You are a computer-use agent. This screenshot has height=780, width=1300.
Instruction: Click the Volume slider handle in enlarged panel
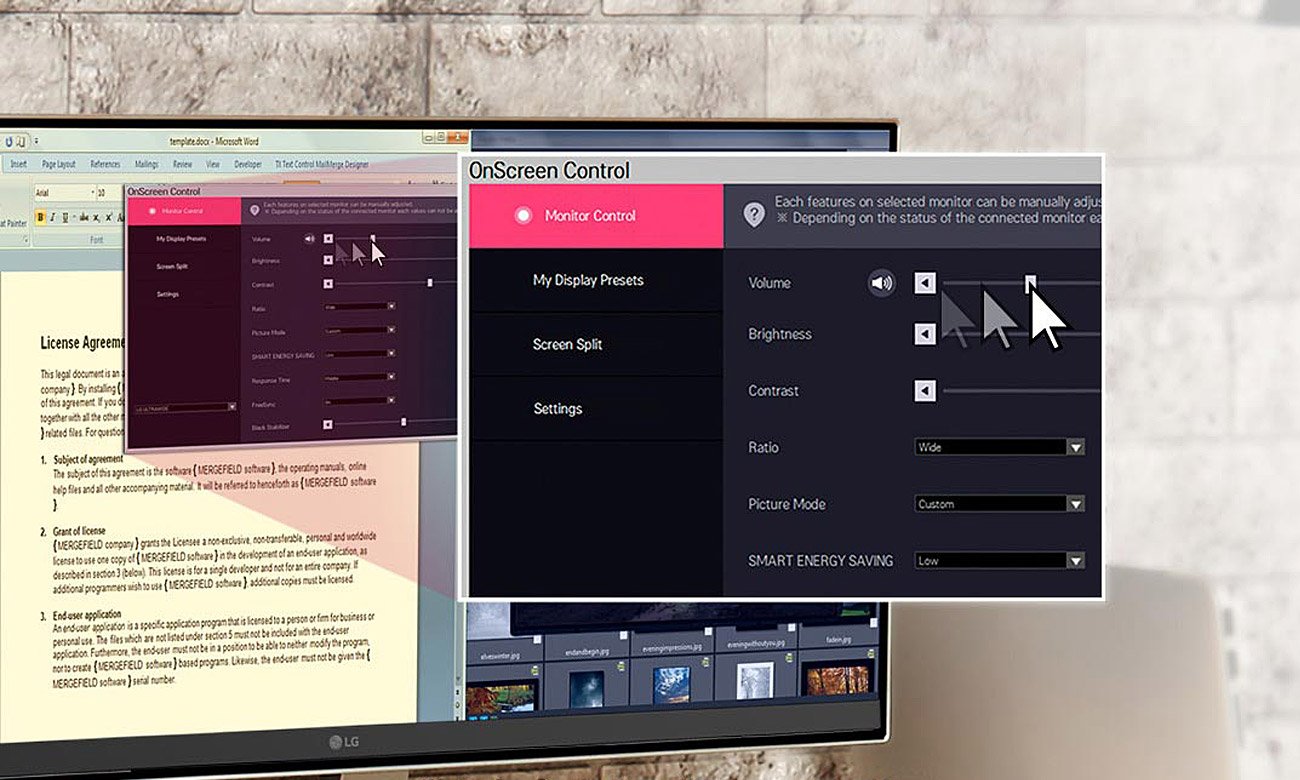(x=1030, y=282)
